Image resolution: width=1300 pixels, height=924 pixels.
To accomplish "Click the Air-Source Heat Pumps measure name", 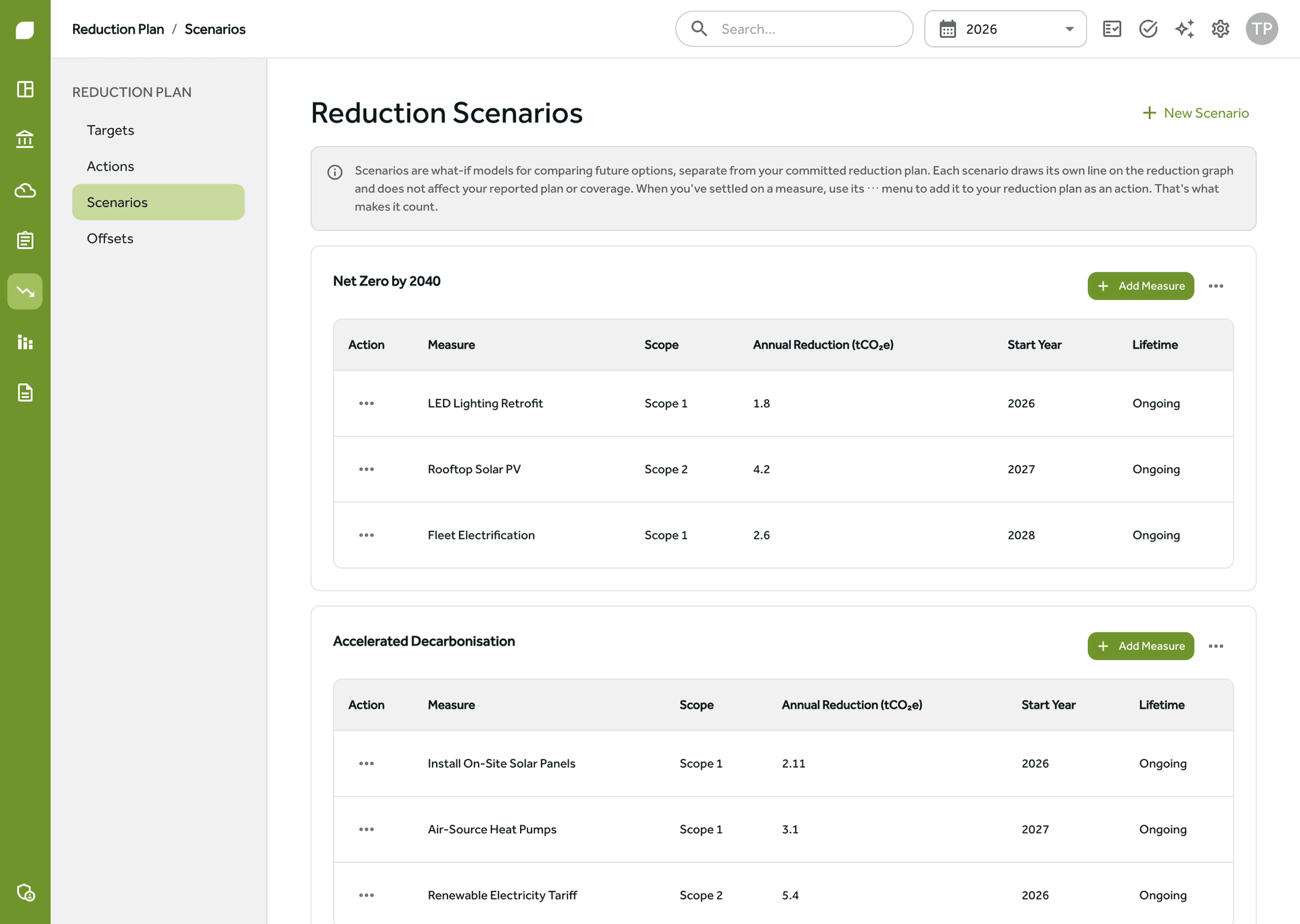I will pos(492,829).
